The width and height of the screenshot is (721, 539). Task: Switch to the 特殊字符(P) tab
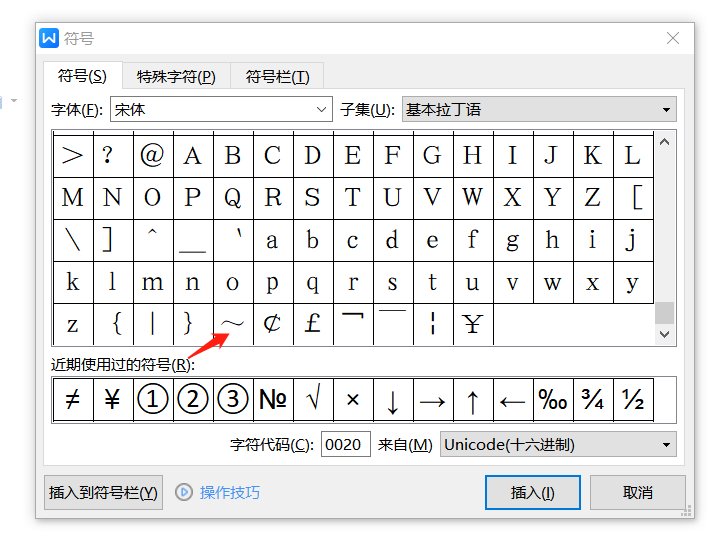(x=176, y=76)
